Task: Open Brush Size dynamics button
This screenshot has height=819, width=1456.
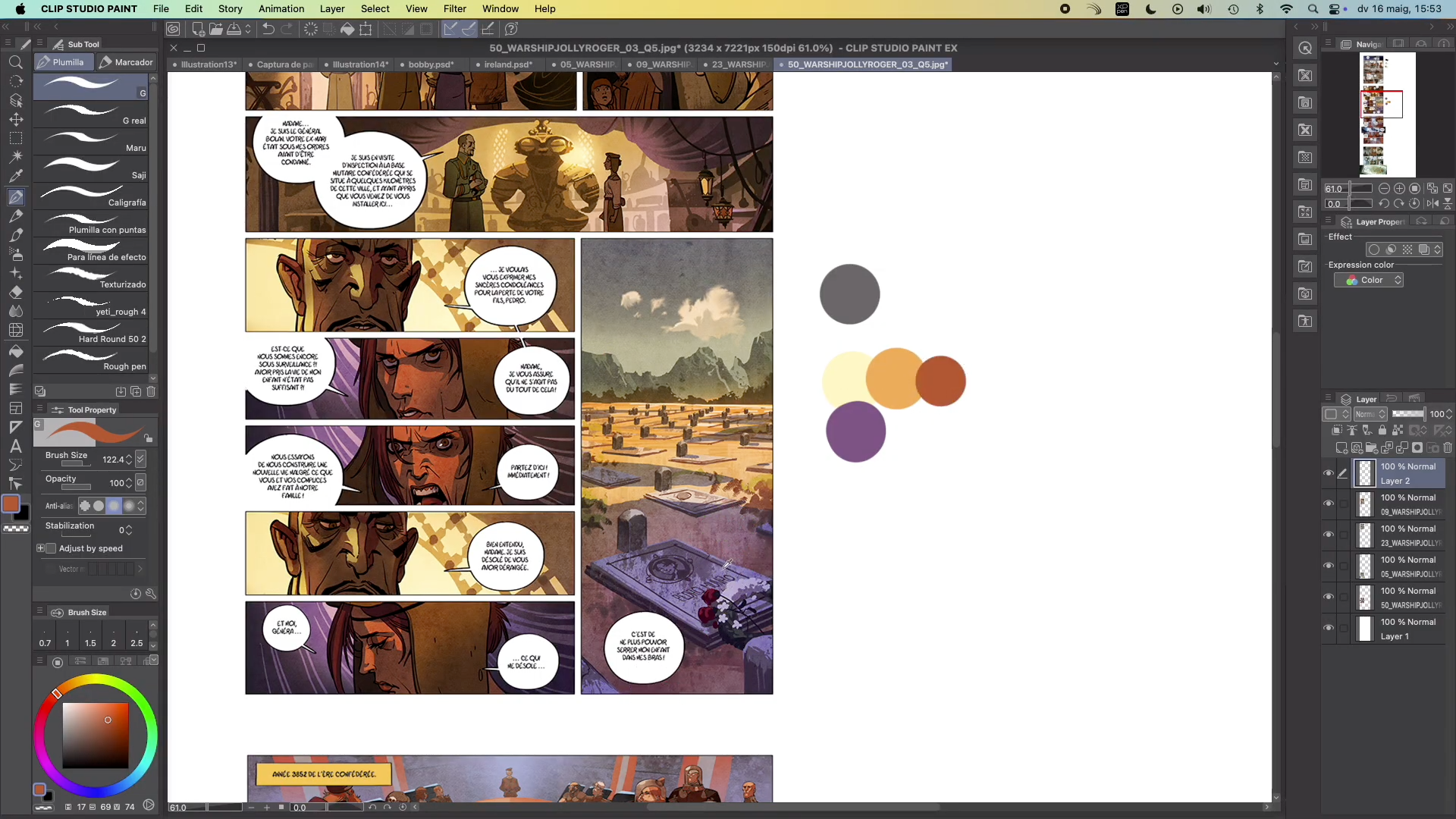Action: [x=140, y=460]
